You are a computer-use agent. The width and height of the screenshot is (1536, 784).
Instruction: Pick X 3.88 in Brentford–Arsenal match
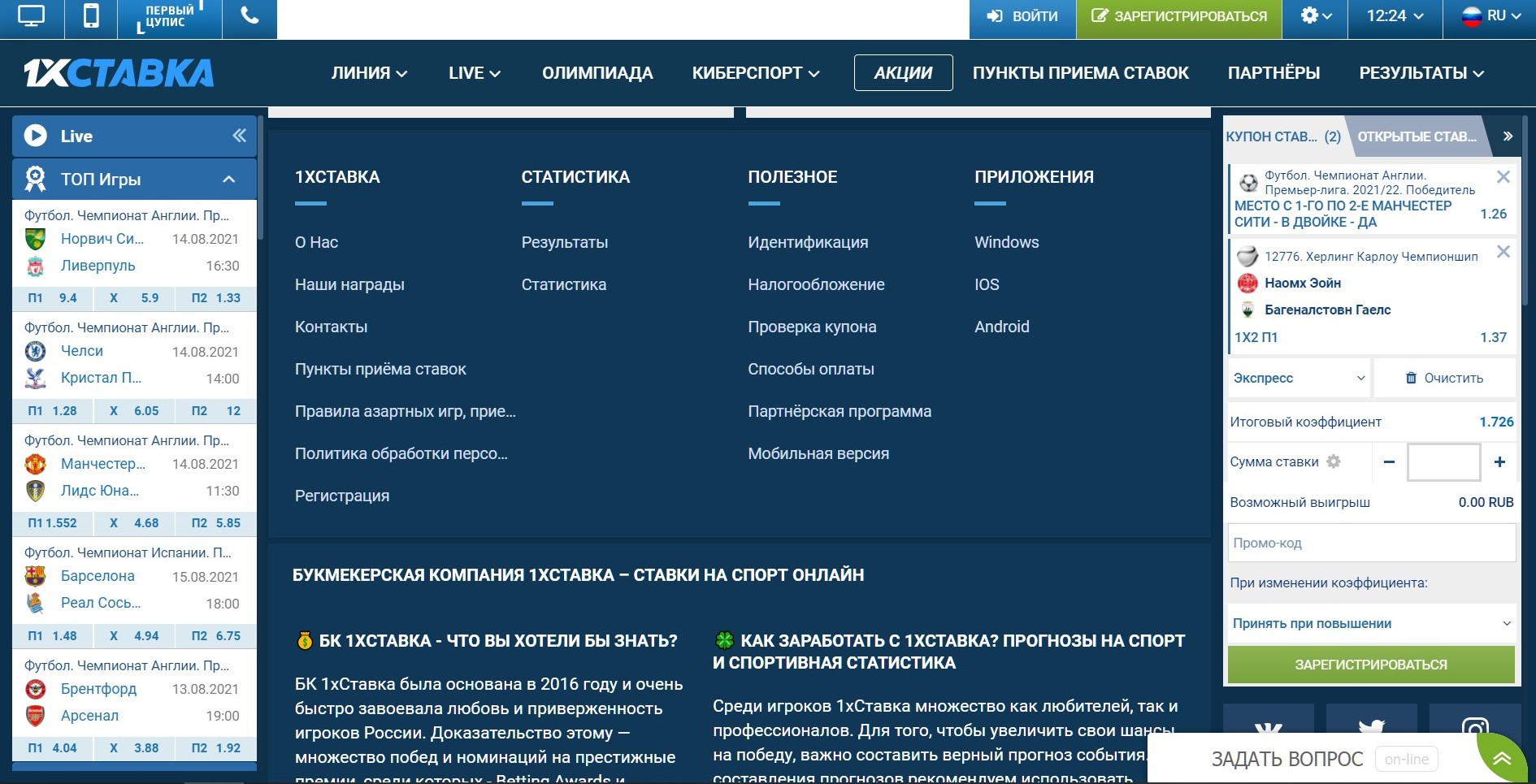pos(134,748)
